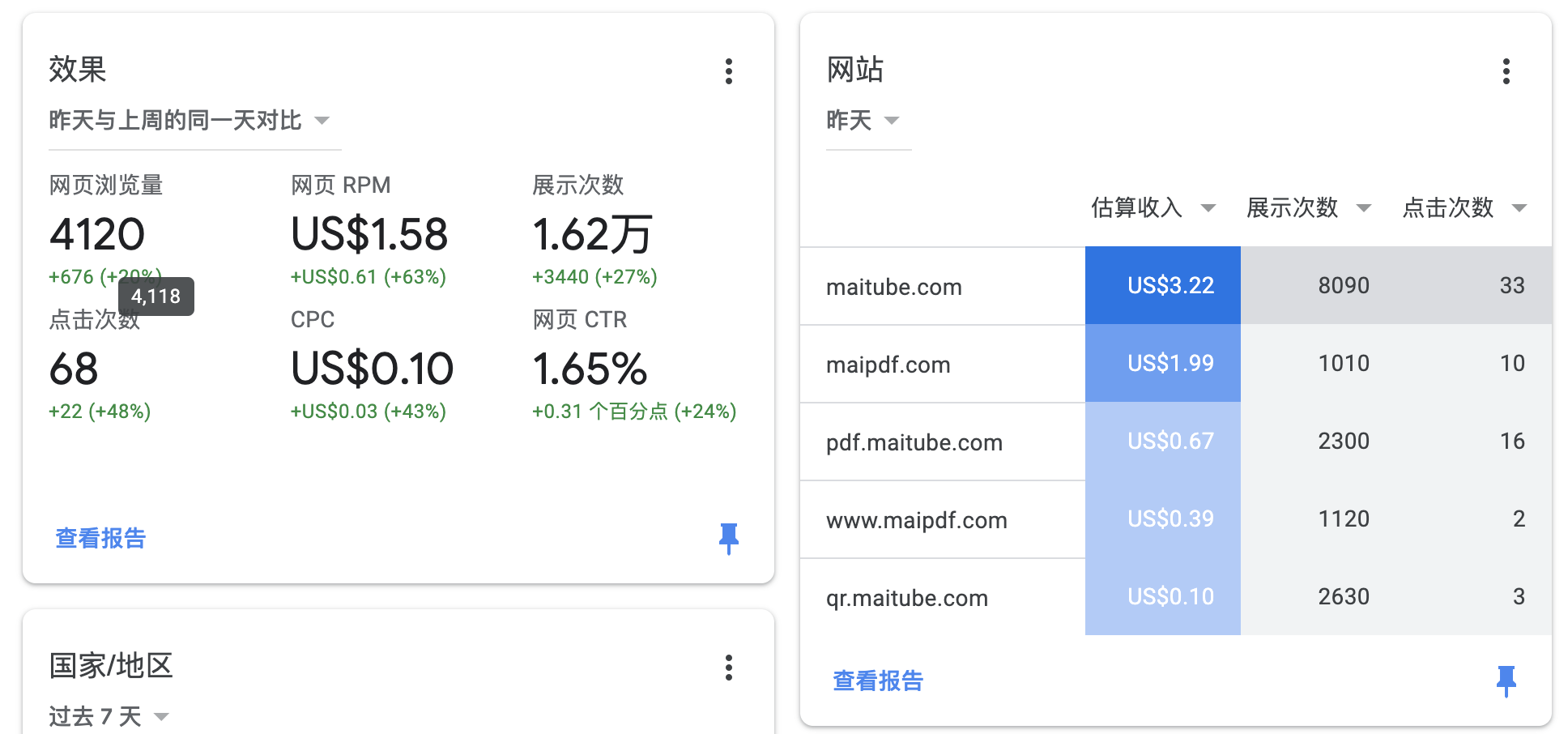
Task: Select the www.maipdf.com site row
Action: point(916,520)
